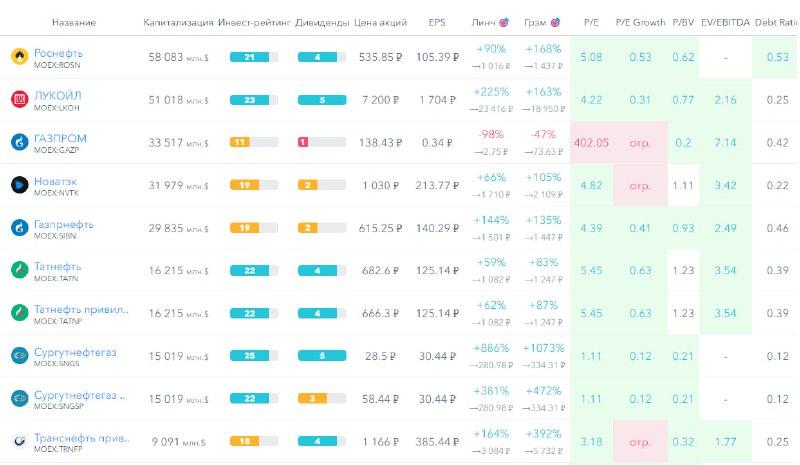The width and height of the screenshot is (800, 465).
Task: Open the Новатэк company link
Action: coord(55,181)
